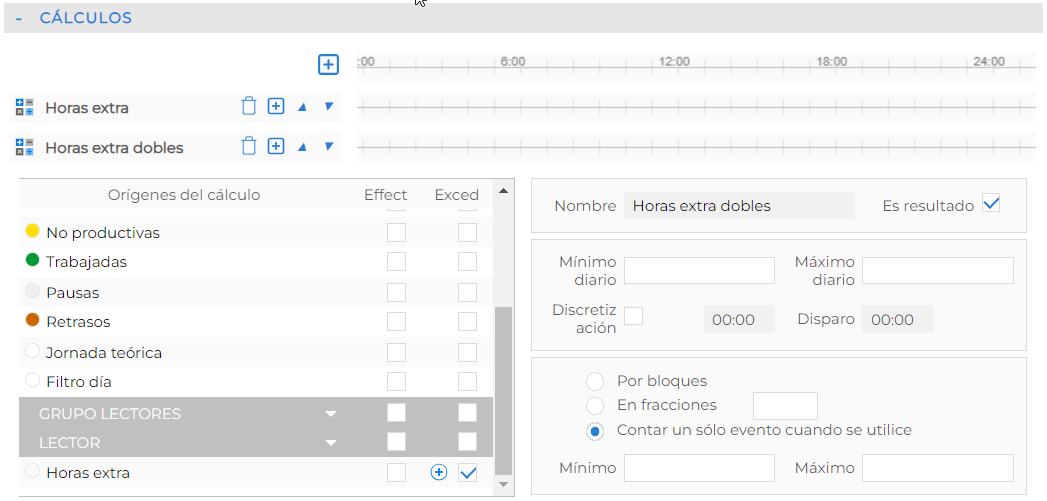Click the bottom Máximo field
The width and height of the screenshot is (1047, 501).
pyautogui.click(x=937, y=468)
